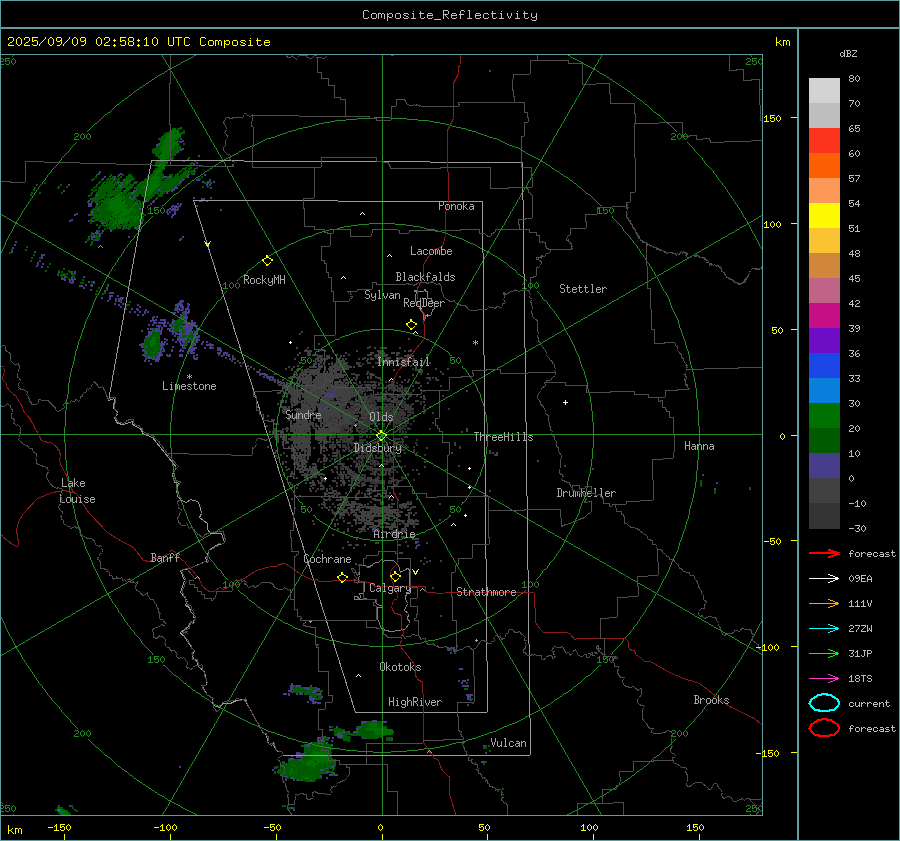Select the Sundre label

pyautogui.click(x=303, y=414)
